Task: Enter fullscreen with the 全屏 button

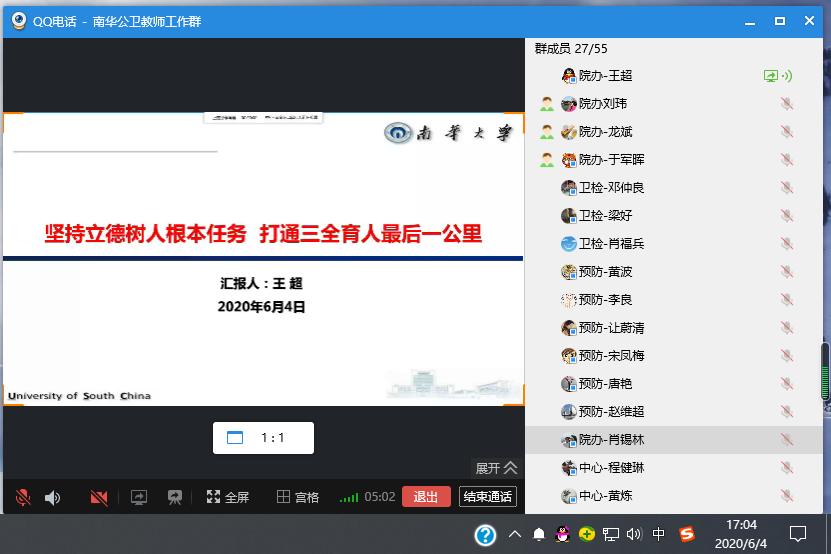Action: [x=227, y=497]
